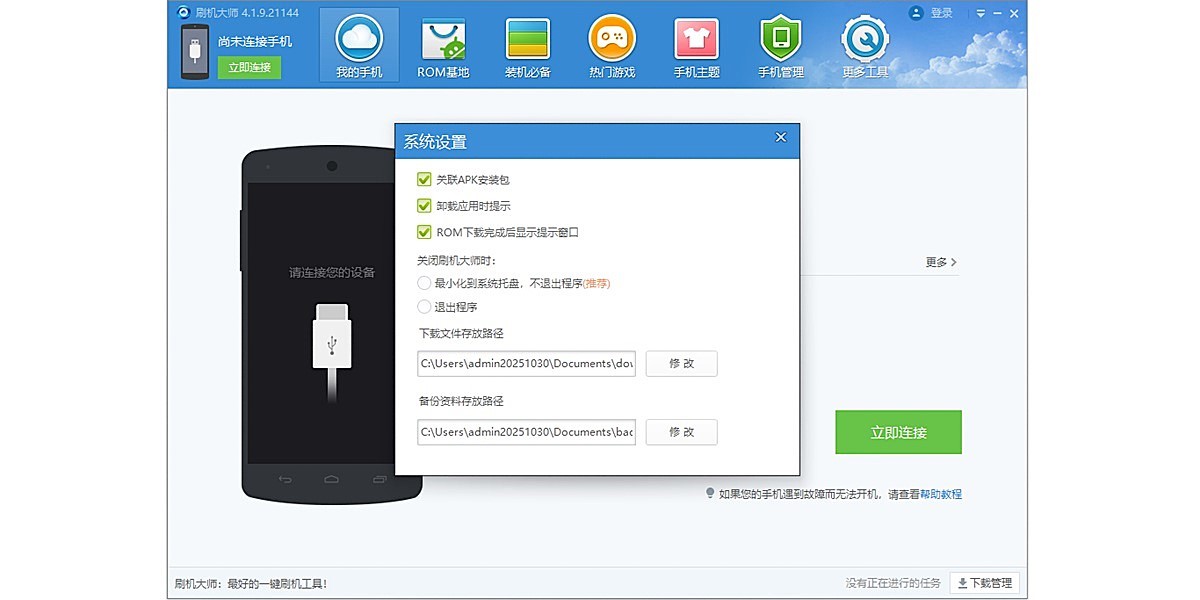Select the 装机必备 icon
Image resolution: width=1200 pixels, height=600 pixels.
coord(527,40)
